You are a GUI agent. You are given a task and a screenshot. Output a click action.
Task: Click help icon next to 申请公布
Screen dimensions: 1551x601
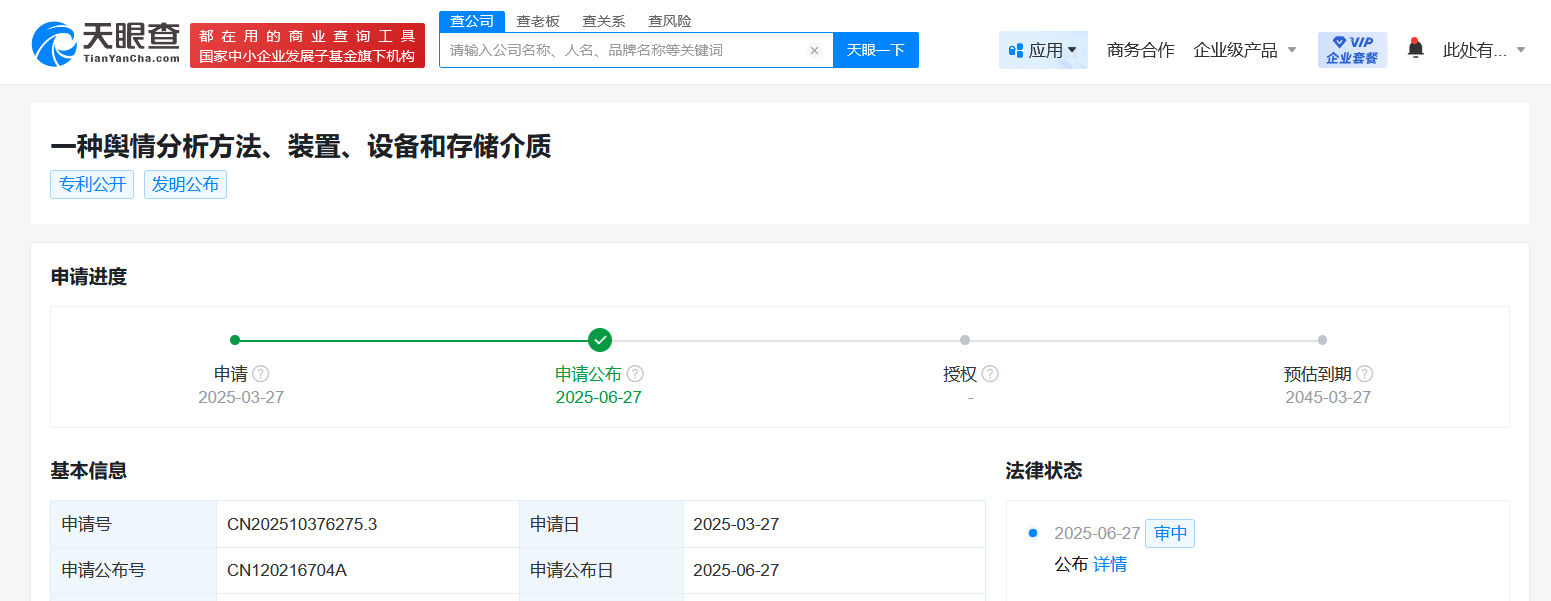pyautogui.click(x=635, y=374)
